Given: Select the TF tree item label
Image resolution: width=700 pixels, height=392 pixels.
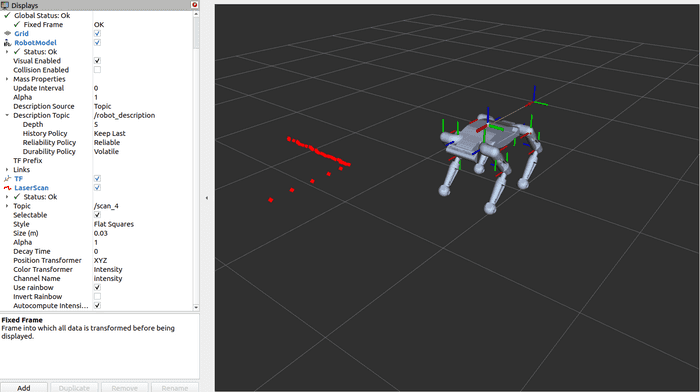Looking at the screenshot, I should [x=18, y=179].
